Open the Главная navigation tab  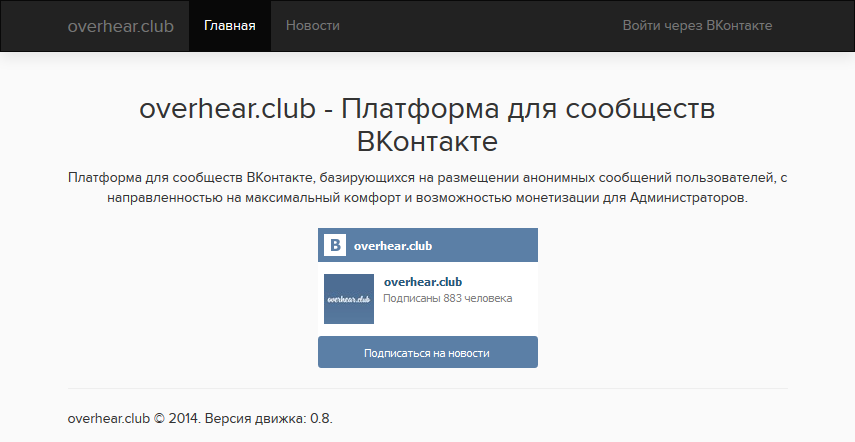click(230, 26)
